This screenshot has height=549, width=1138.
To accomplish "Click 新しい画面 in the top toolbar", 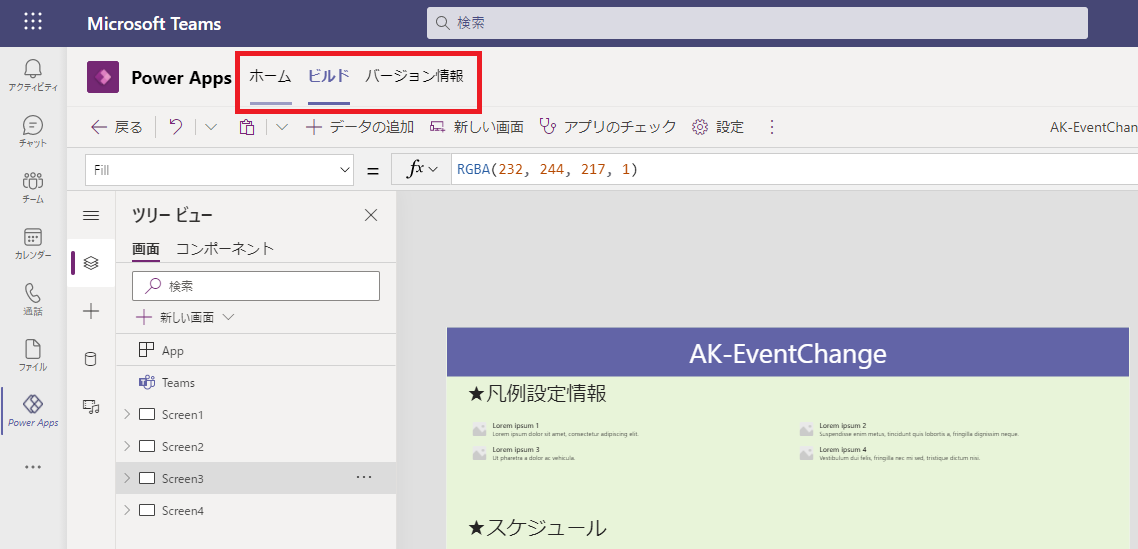I will (x=477, y=127).
